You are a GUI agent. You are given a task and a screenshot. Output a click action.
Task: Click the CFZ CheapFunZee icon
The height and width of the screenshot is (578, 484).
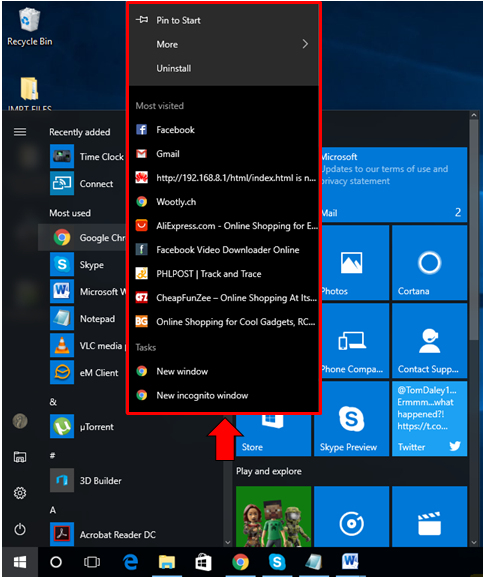142,297
